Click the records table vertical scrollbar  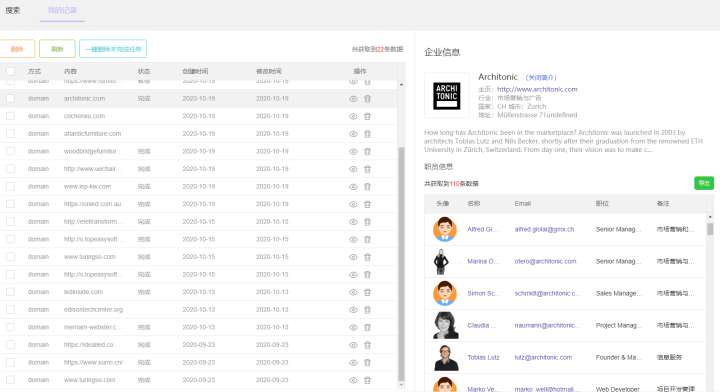[x=401, y=264]
